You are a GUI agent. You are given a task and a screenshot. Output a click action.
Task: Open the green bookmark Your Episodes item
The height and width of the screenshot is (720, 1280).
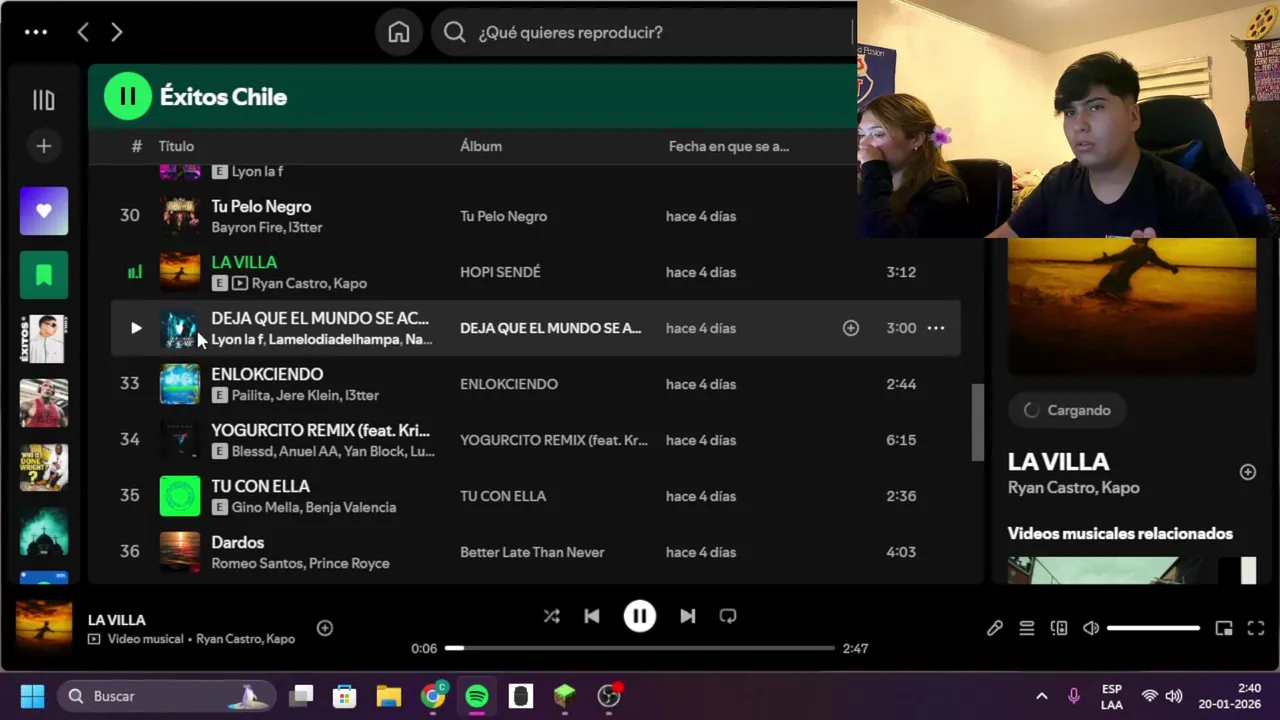44,275
